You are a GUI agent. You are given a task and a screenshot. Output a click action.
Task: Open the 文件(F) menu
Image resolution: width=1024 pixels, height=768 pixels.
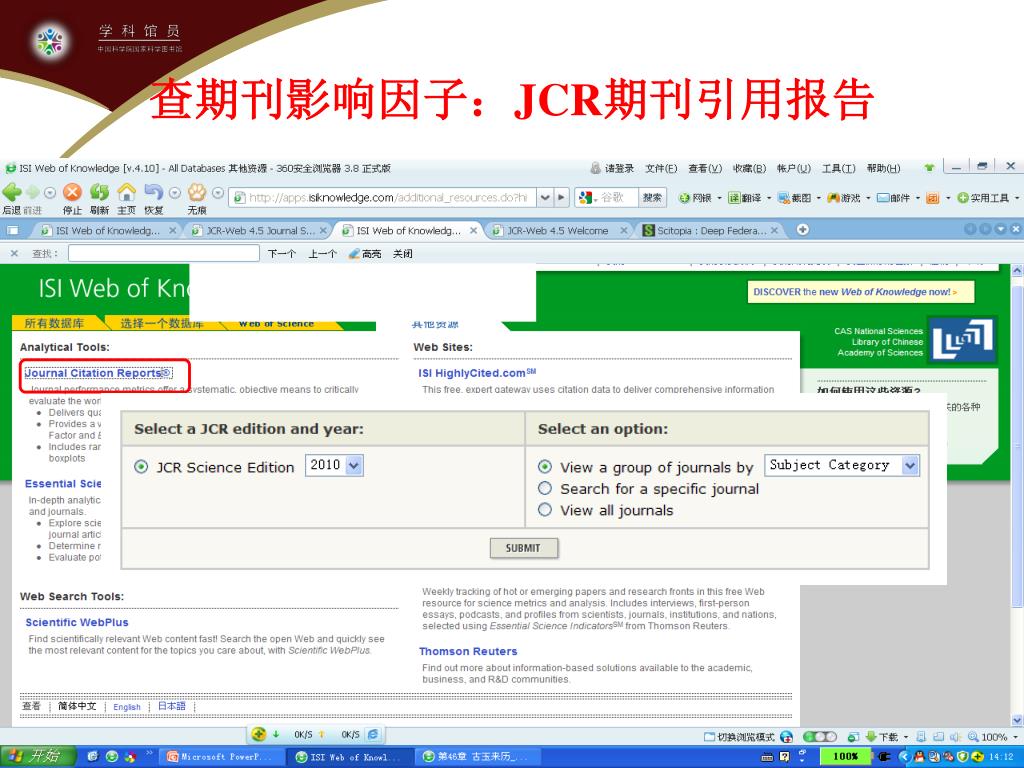661,168
